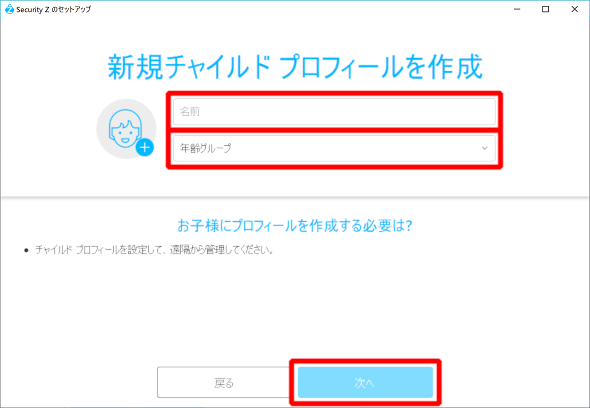Add a photo via the blue plus badge
Screen dimensions: 590x408
(x=145, y=147)
